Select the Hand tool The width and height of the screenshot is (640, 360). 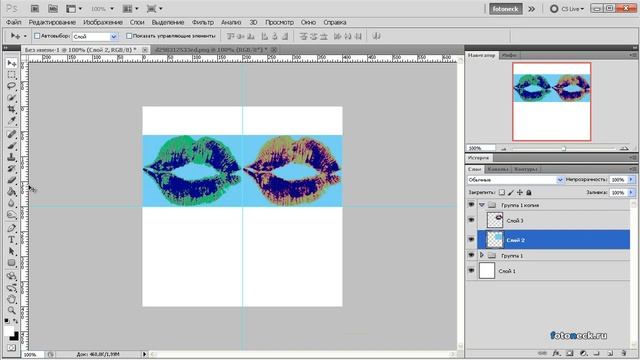[11, 299]
